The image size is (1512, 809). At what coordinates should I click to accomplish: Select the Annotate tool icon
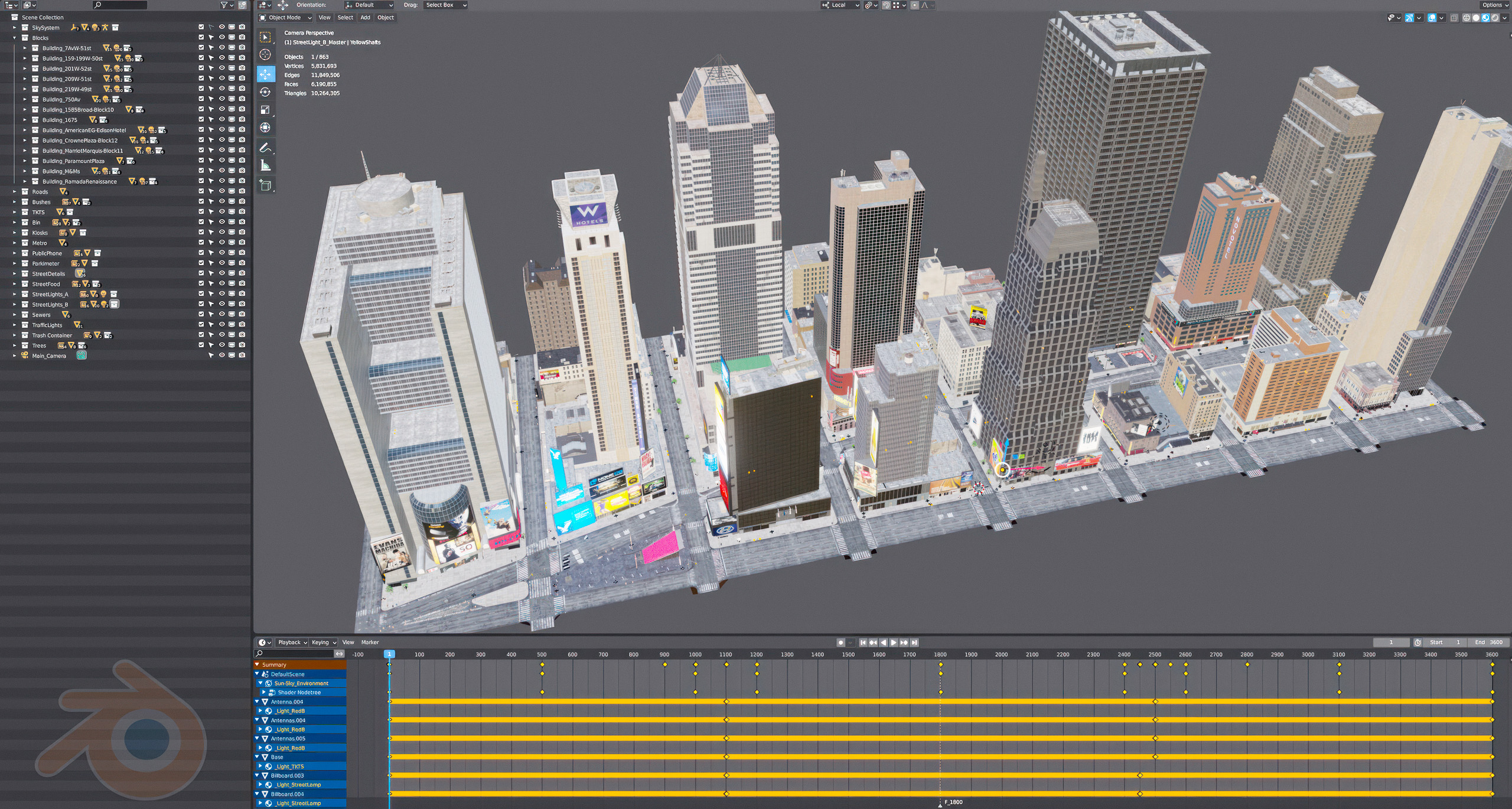point(266,148)
